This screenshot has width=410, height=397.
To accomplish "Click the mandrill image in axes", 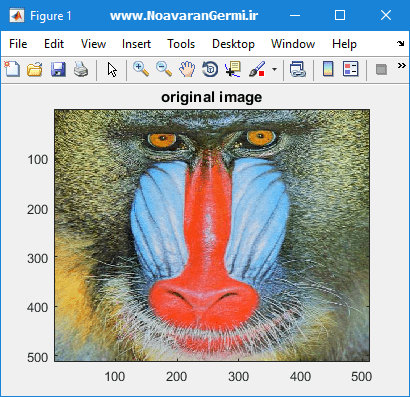I will (x=212, y=235).
